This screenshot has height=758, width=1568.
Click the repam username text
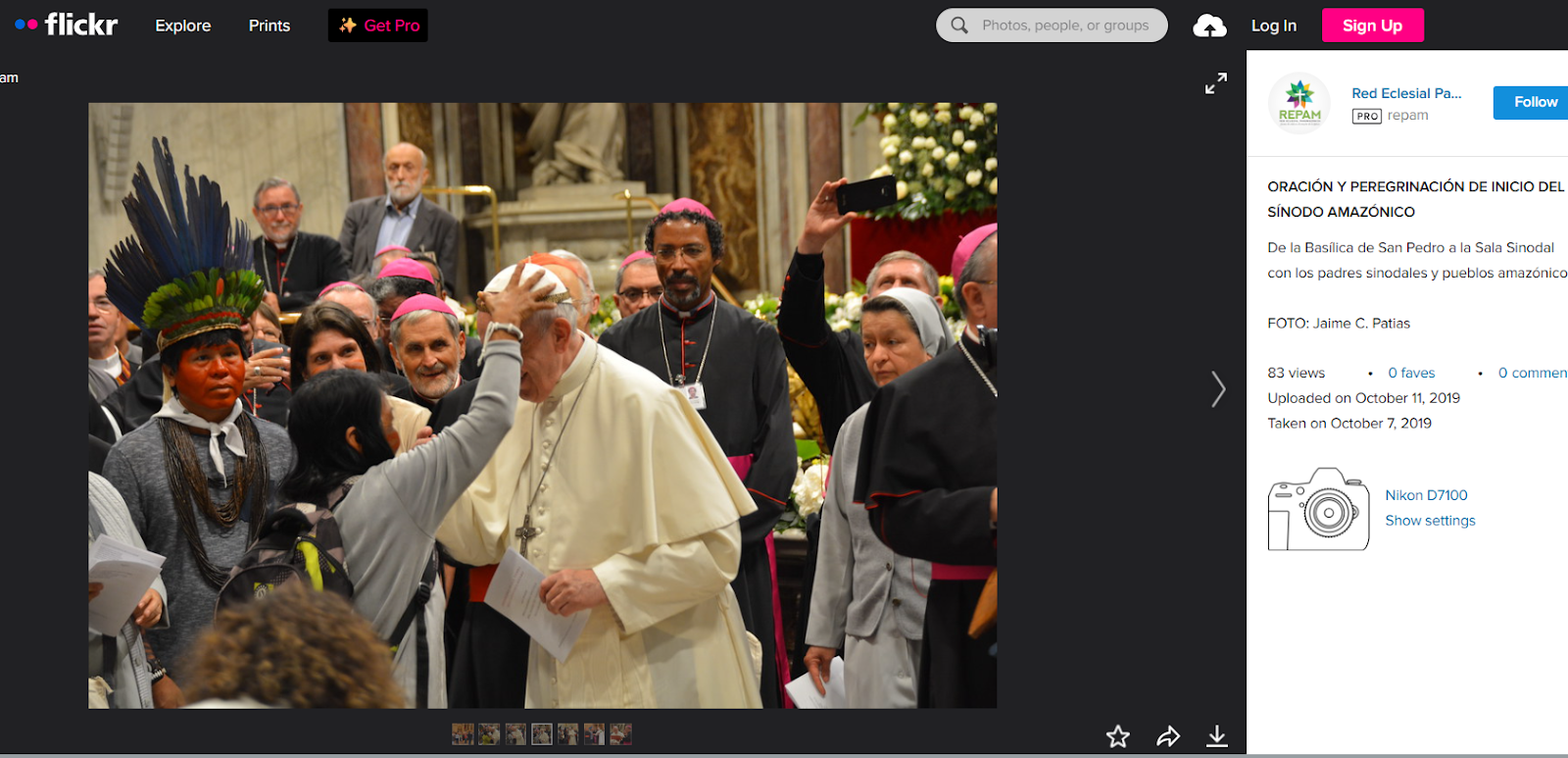point(1408,116)
